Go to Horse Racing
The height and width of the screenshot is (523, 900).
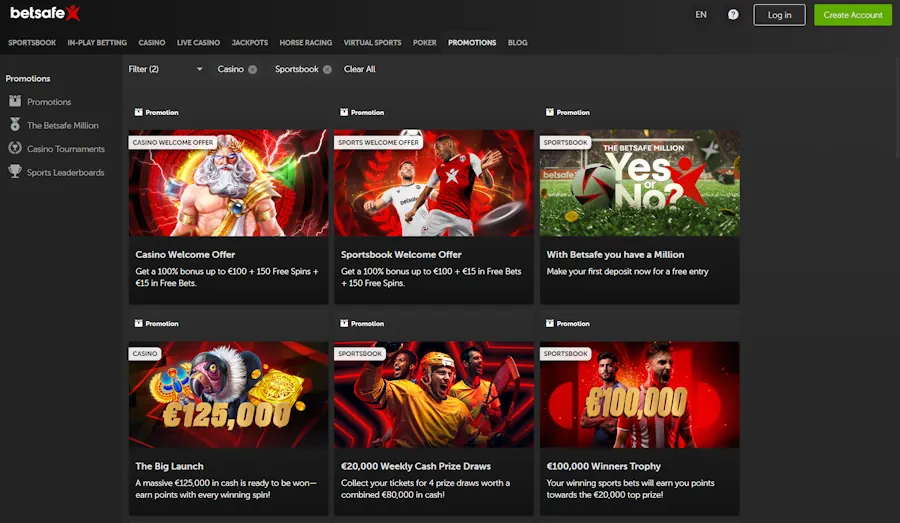click(305, 42)
